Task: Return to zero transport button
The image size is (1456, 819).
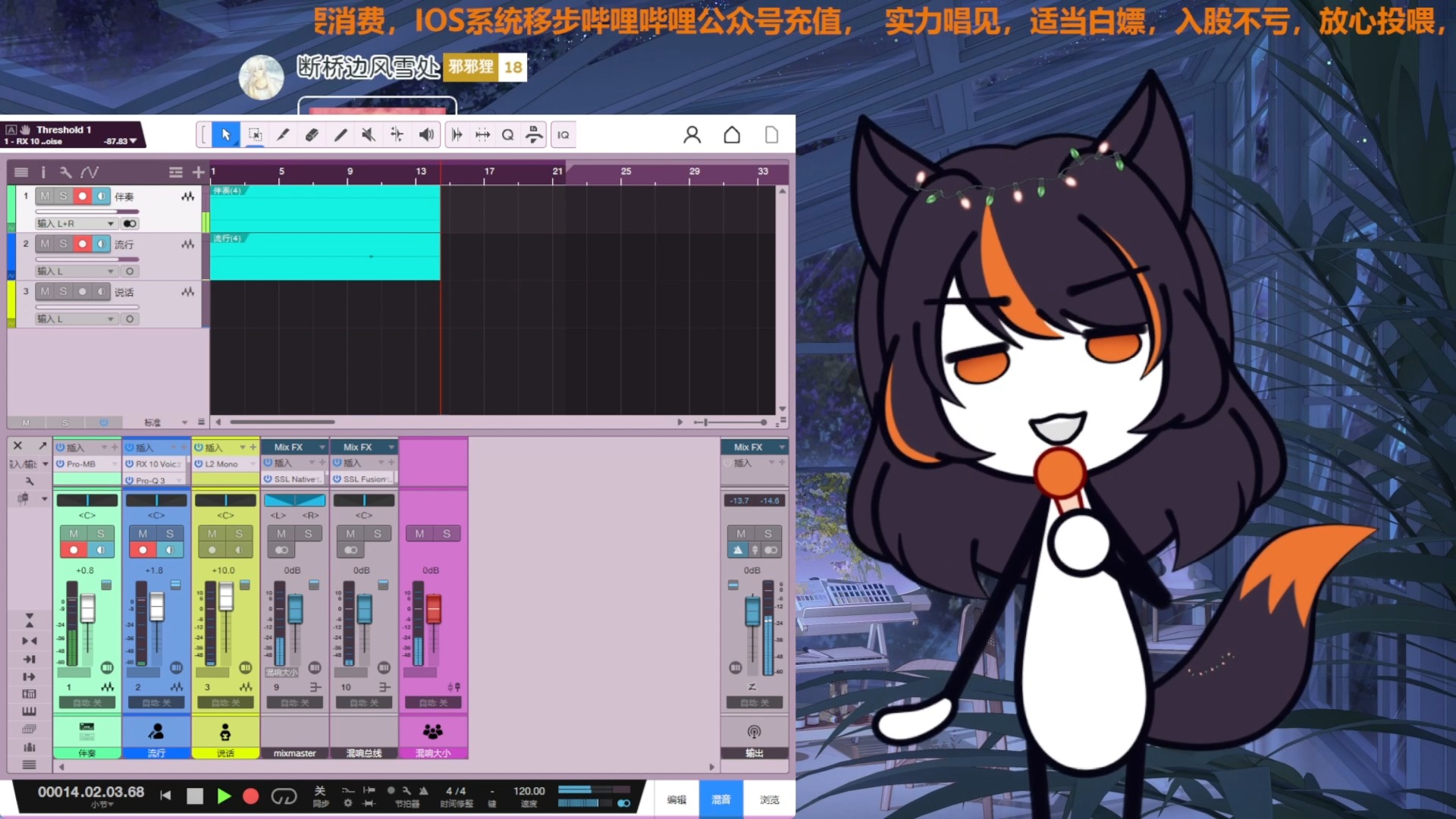Action: 165,795
